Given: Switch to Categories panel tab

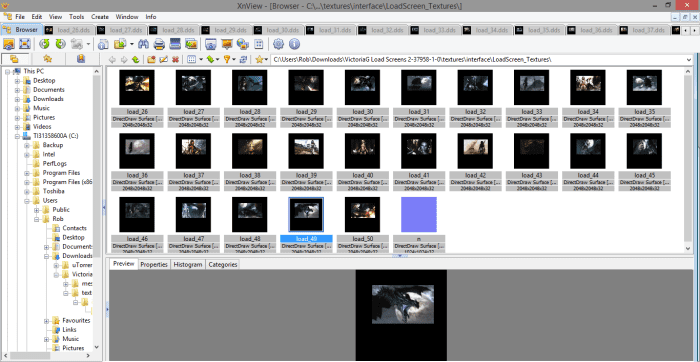Looking at the screenshot, I should pyautogui.click(x=81, y=58).
